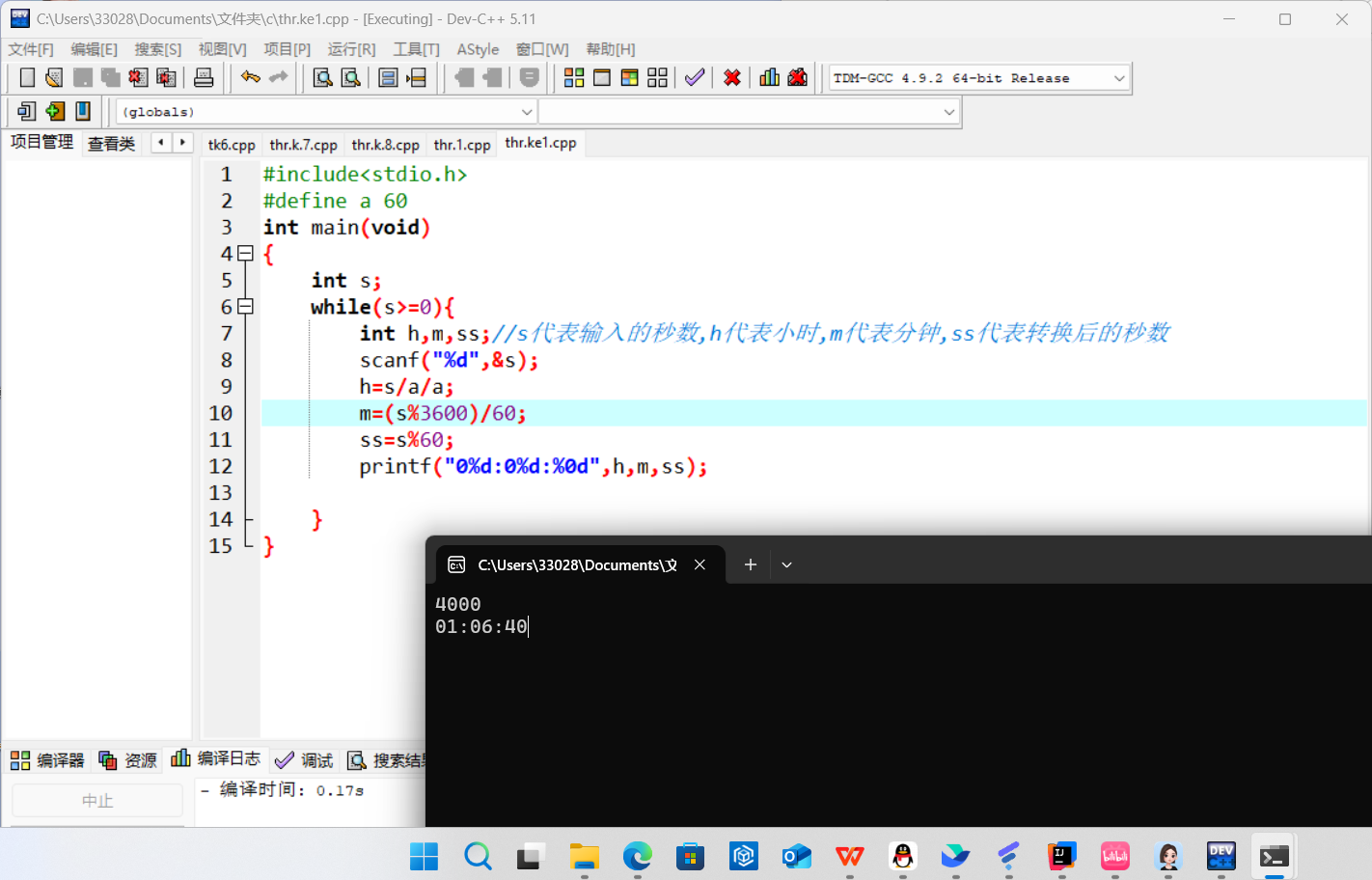Click the Delete Profiling Information icon

798,78
